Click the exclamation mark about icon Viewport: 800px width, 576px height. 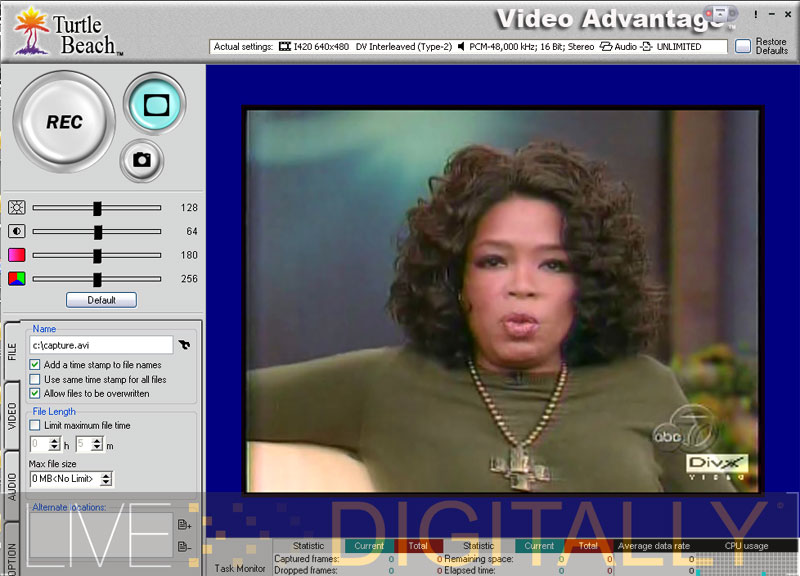[x=755, y=15]
